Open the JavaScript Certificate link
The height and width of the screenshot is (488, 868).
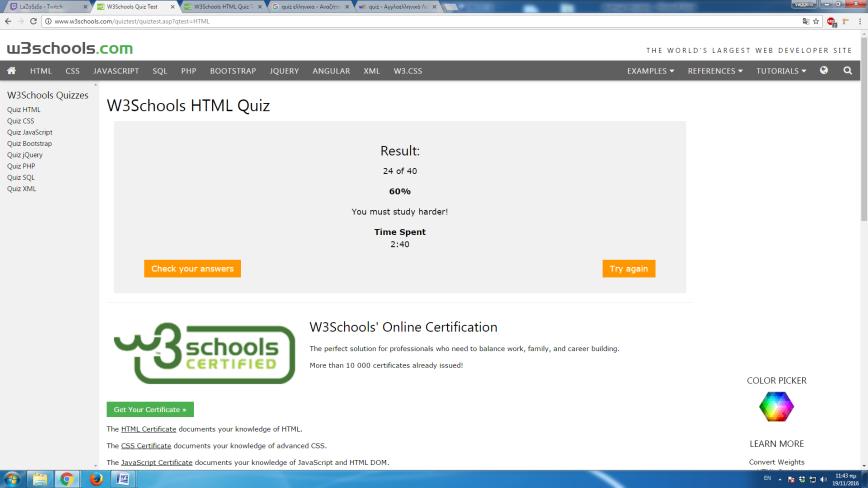click(x=157, y=462)
